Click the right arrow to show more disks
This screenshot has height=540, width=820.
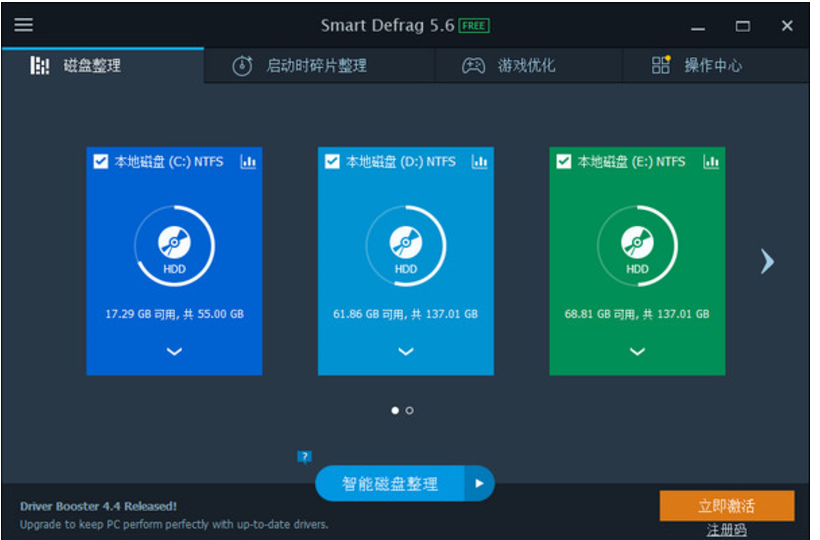pyautogui.click(x=767, y=261)
